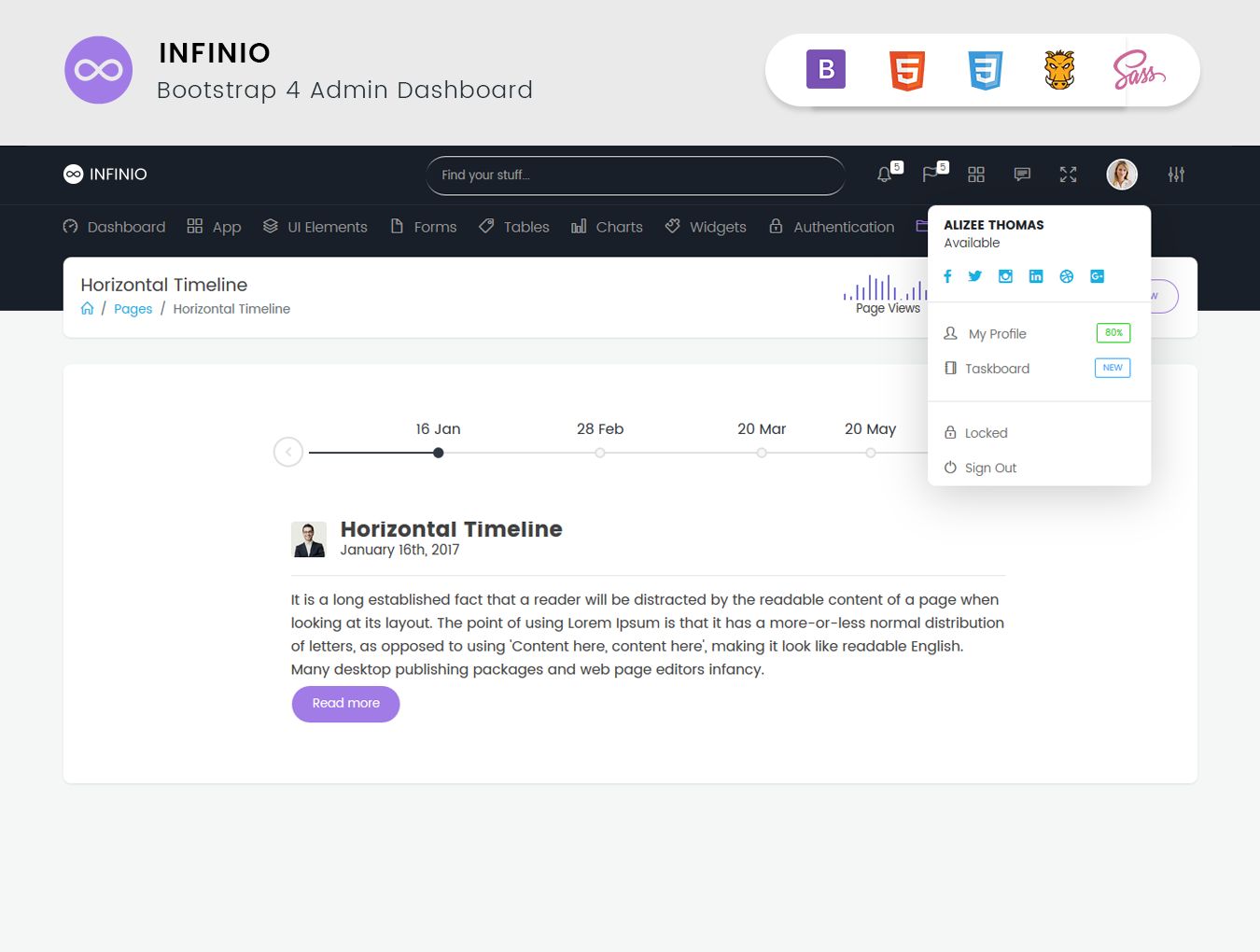The image size is (1260, 952).
Task: Open the apps grid icon in the navbar
Action: pos(976,175)
